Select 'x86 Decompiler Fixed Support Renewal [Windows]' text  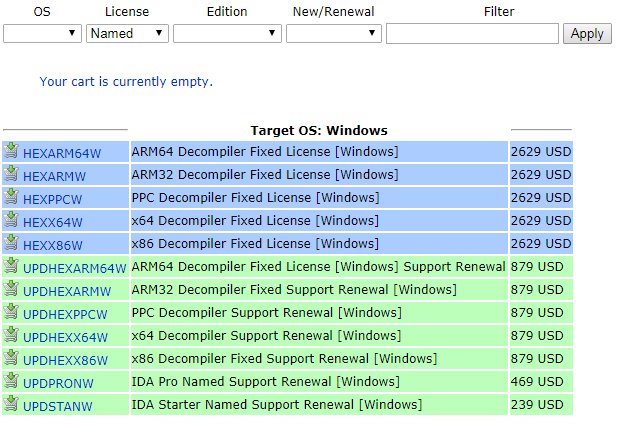point(284,358)
